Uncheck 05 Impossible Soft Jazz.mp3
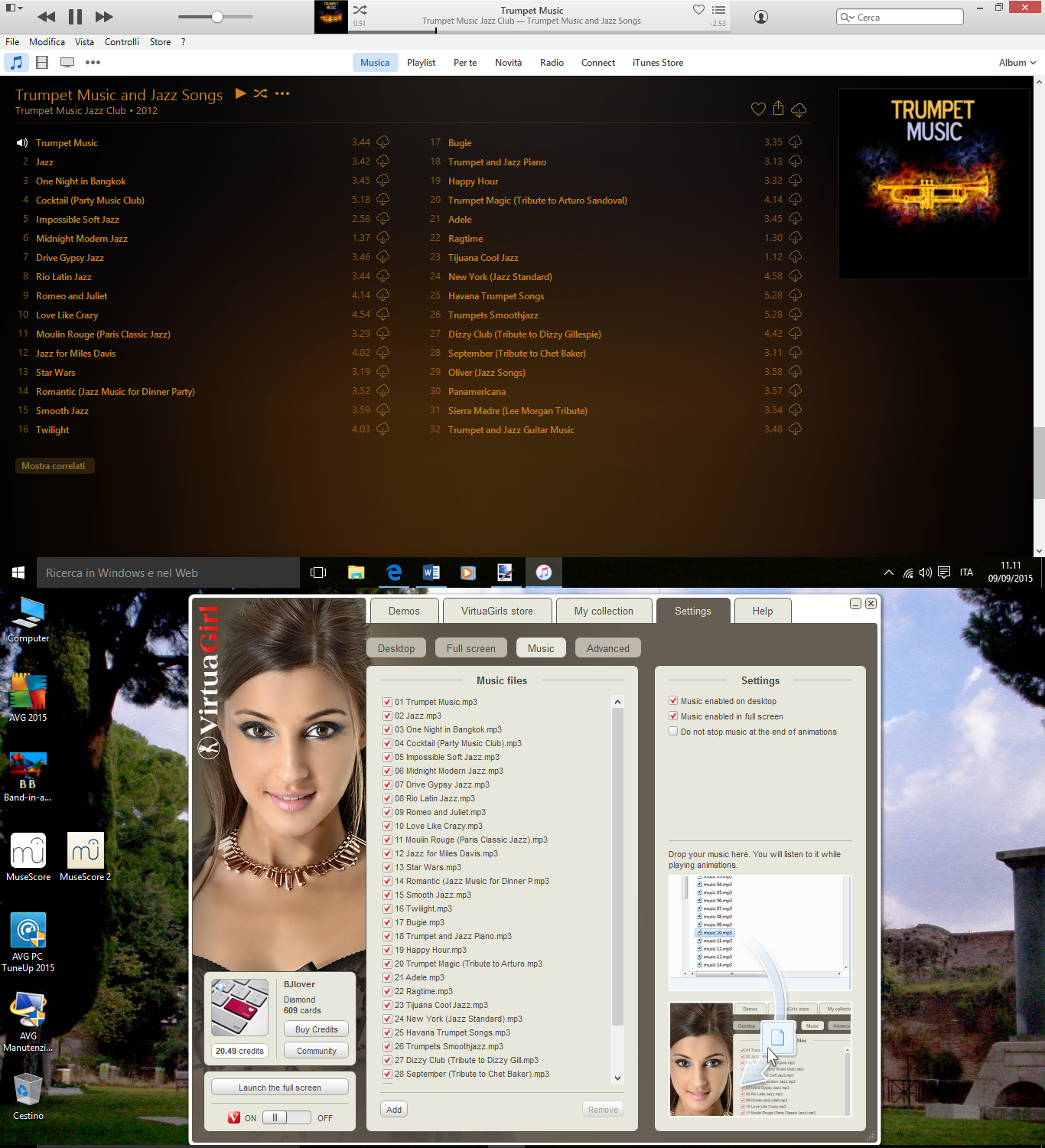Screen dimensions: 1045x1148 click(x=387, y=757)
